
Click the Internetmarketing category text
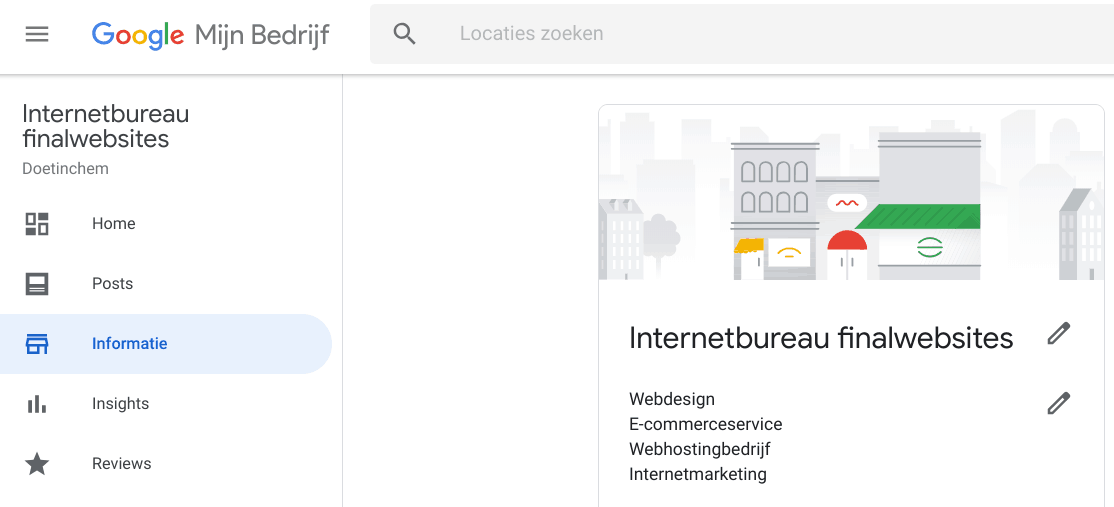[x=698, y=474]
